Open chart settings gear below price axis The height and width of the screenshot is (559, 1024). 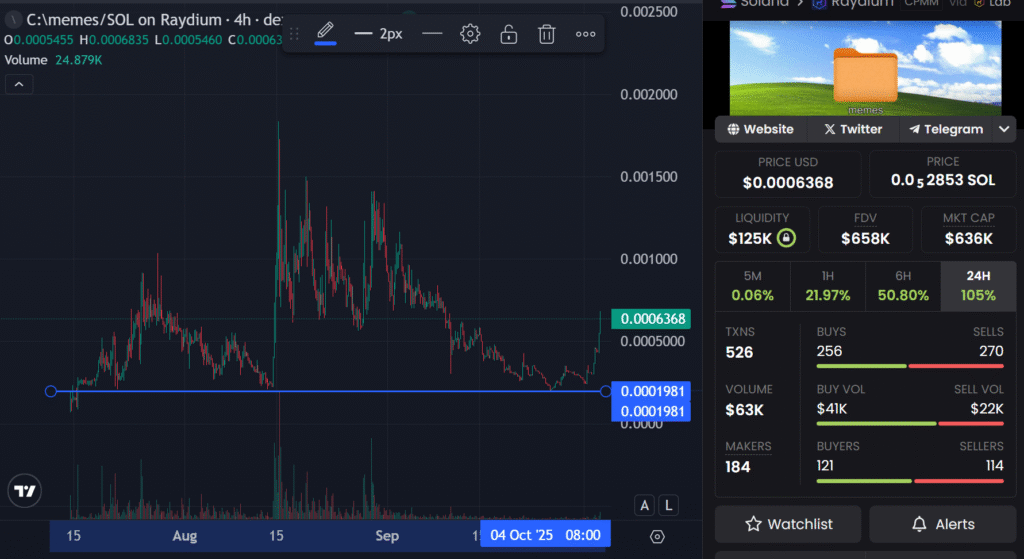(658, 536)
